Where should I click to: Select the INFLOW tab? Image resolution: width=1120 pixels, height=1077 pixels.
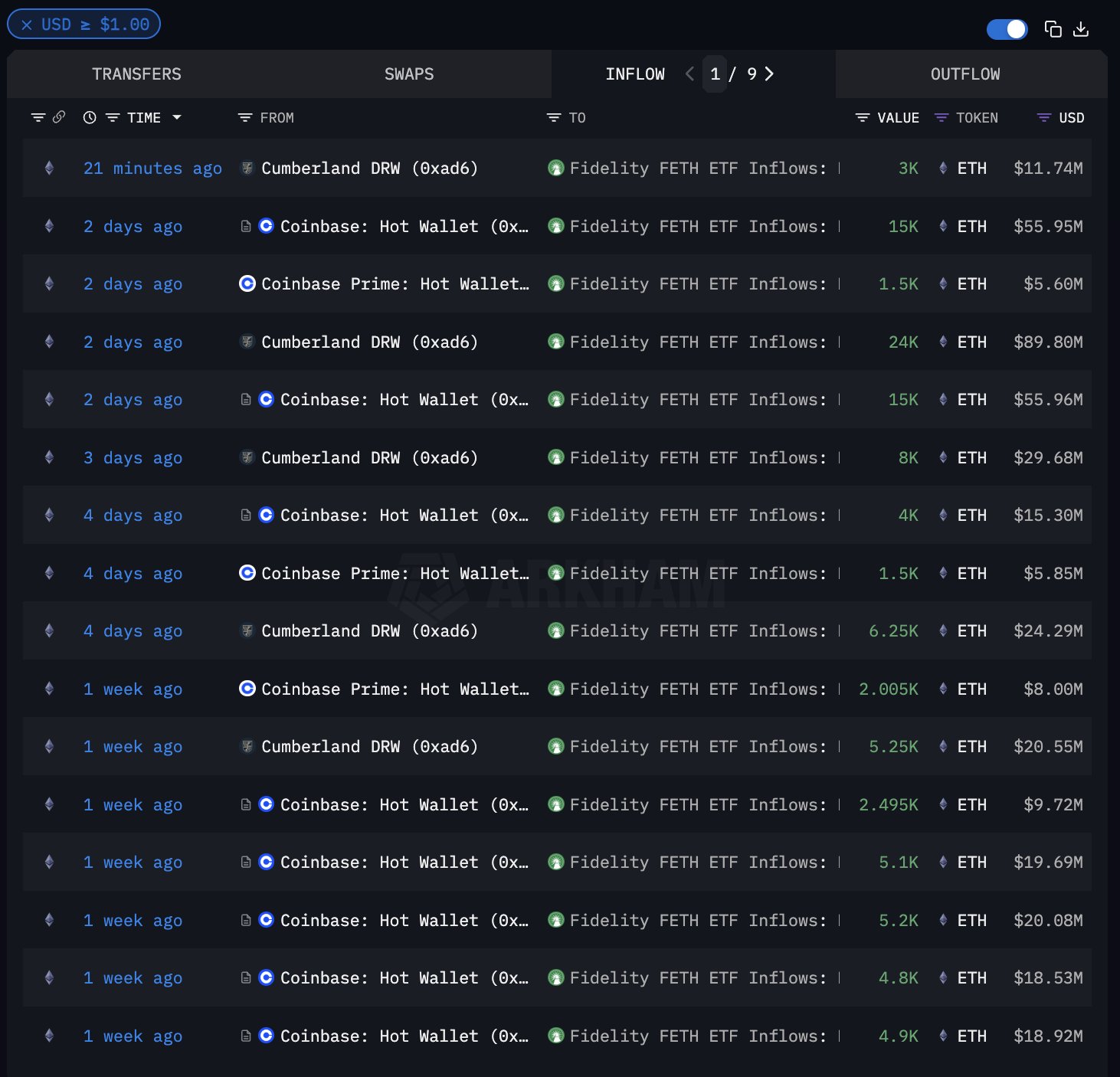click(x=635, y=74)
